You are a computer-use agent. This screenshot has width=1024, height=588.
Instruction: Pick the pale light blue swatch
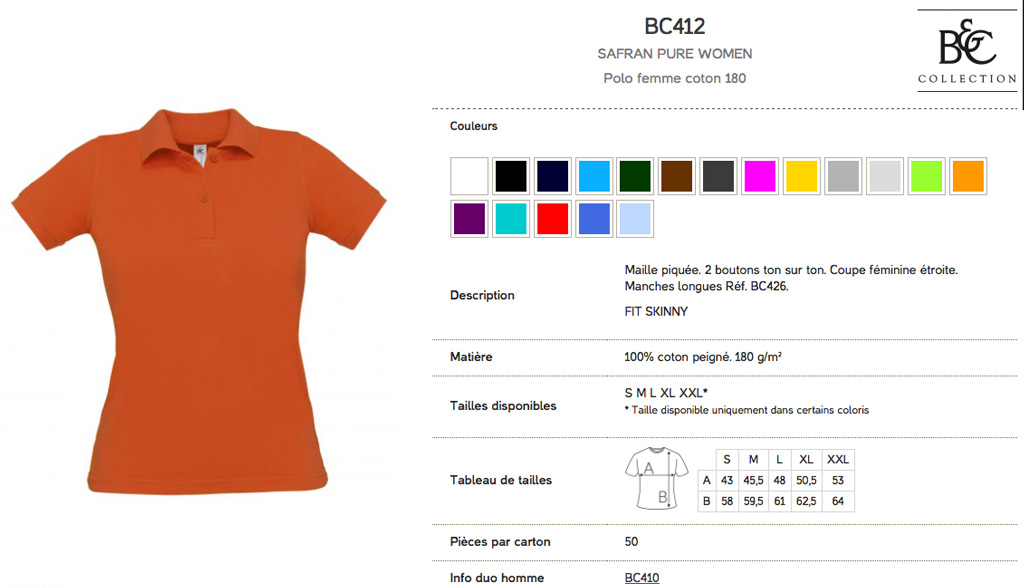pyautogui.click(x=635, y=219)
